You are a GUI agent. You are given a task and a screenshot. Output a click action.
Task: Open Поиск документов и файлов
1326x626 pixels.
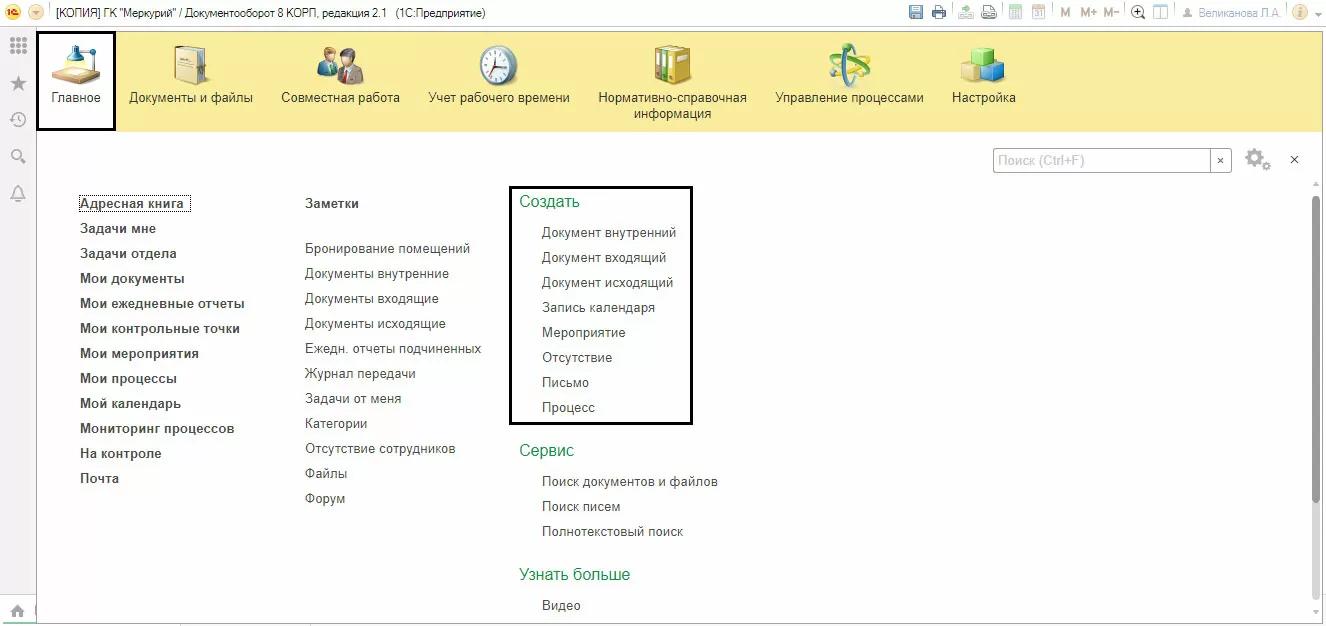pyautogui.click(x=630, y=482)
